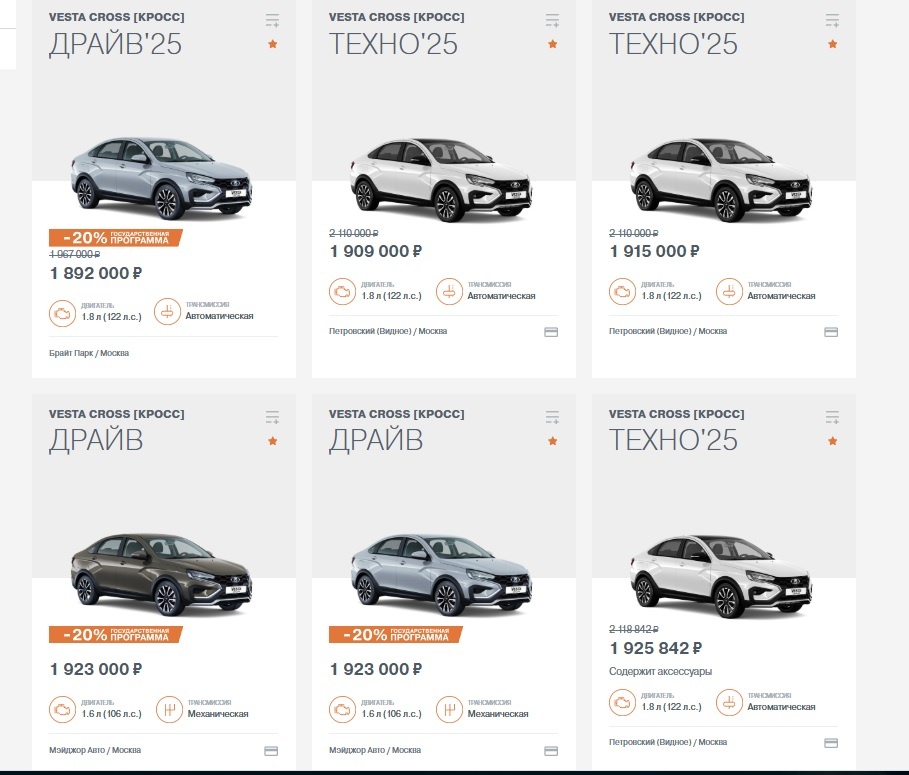The height and width of the screenshot is (775, 909).
Task: Click manual gearbox icon on brown ДРАЙВ card
Action: click(x=169, y=709)
